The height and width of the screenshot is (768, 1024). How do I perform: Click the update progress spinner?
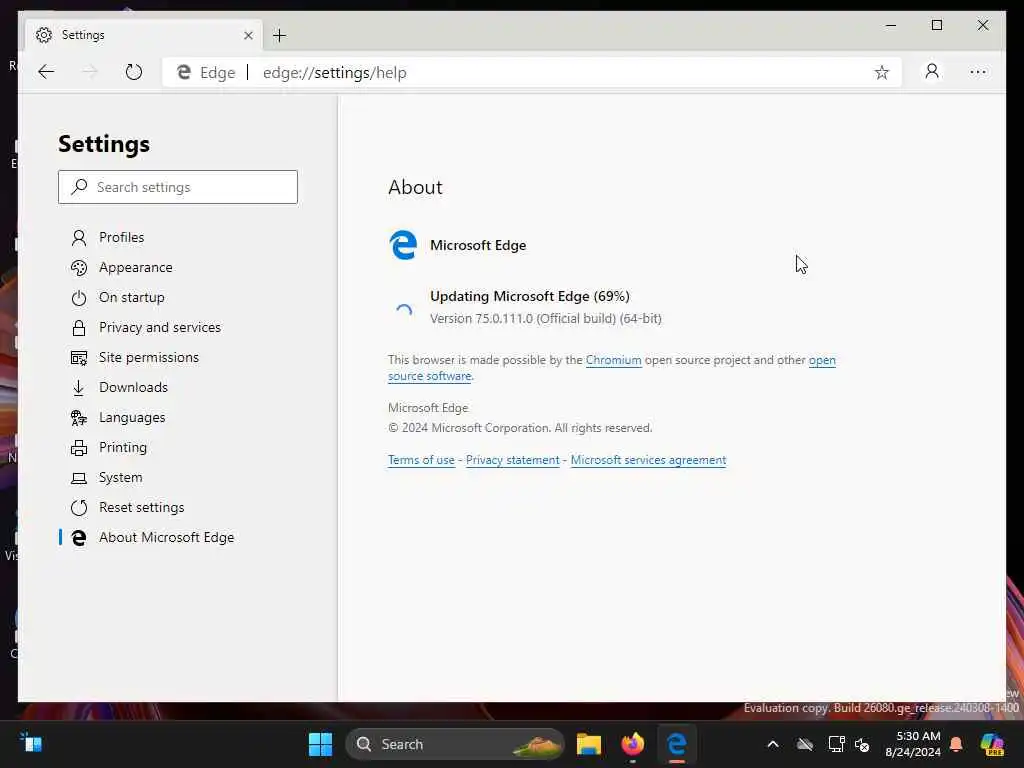(x=404, y=311)
